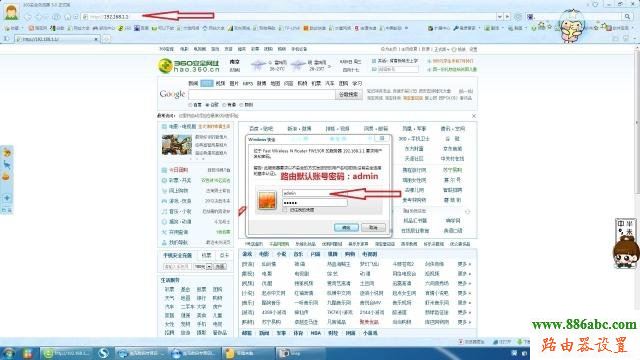Click the 360 hao.360.cn logo
Screen dimensions: 640x360
(189, 66)
